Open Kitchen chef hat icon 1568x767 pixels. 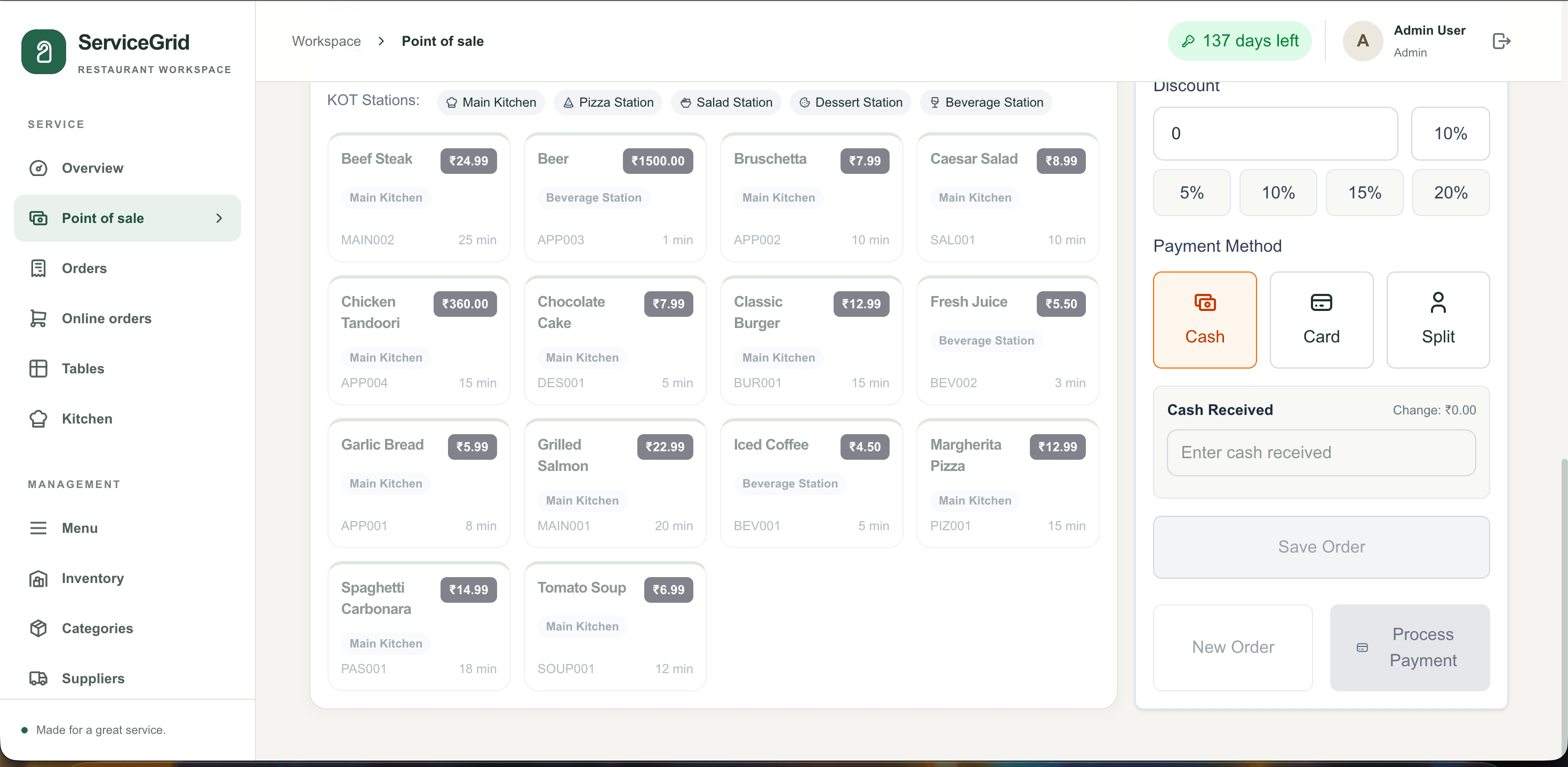pos(38,419)
